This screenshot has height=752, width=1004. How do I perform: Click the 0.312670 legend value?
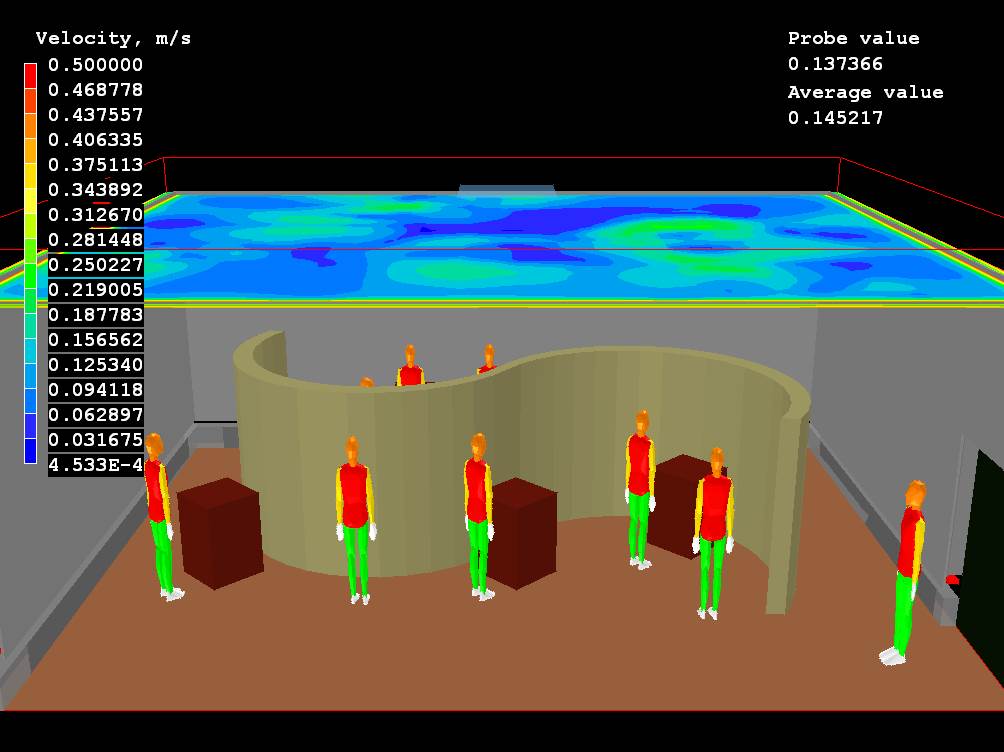95,215
